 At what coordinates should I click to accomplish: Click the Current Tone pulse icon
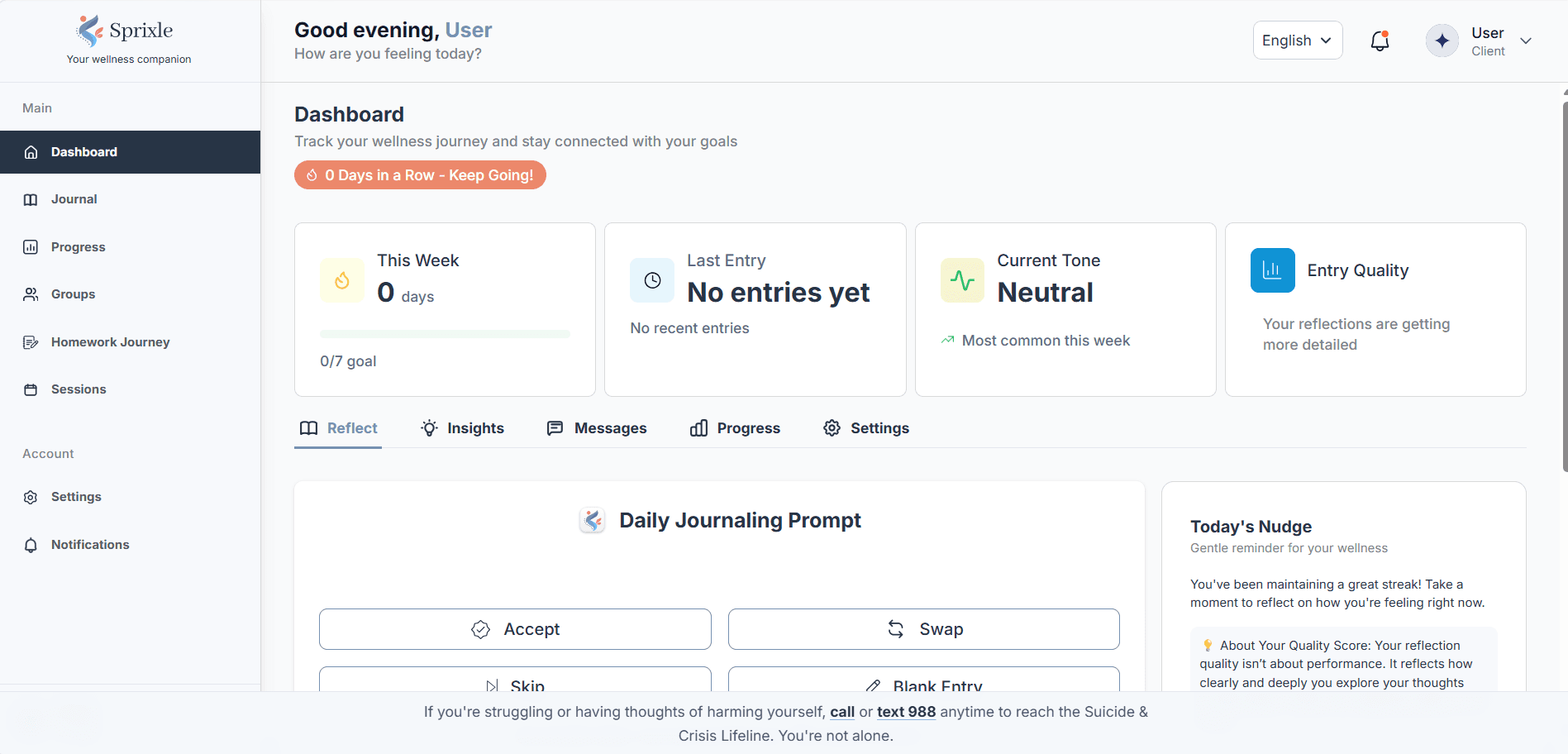(x=962, y=280)
